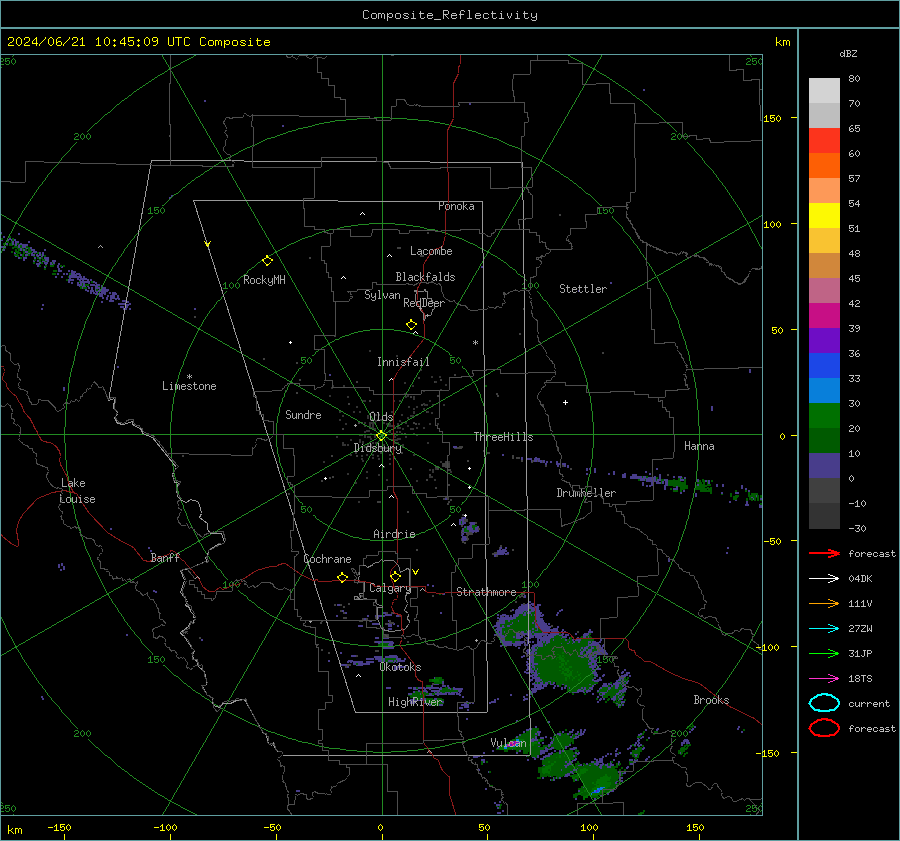This screenshot has width=900, height=841.
Task: Click the Innisfail label
Action: point(403,362)
